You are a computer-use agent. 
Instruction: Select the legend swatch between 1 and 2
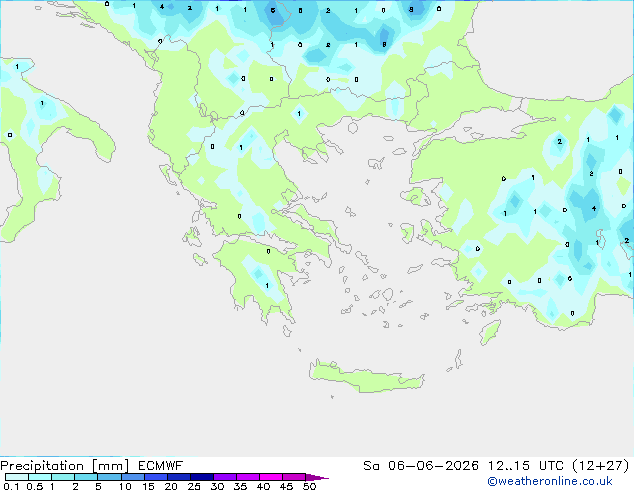(x=63, y=477)
